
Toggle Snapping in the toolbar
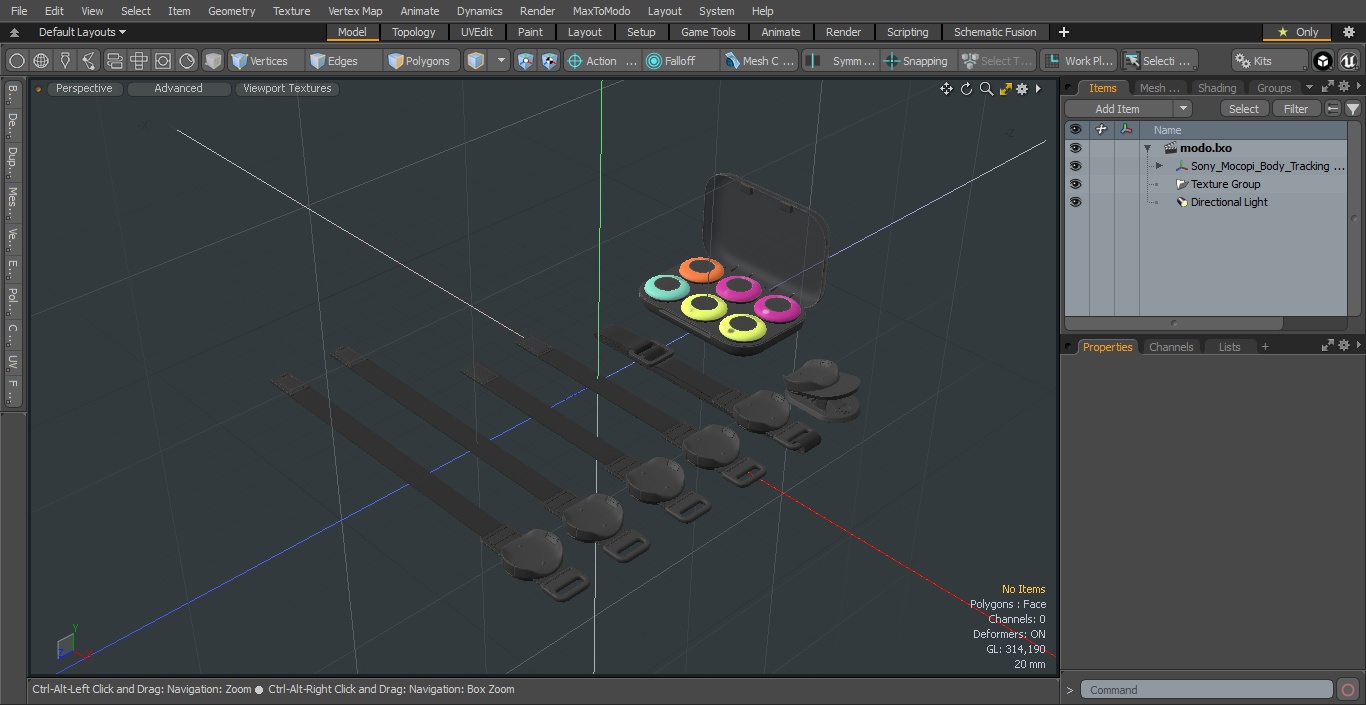(x=916, y=61)
